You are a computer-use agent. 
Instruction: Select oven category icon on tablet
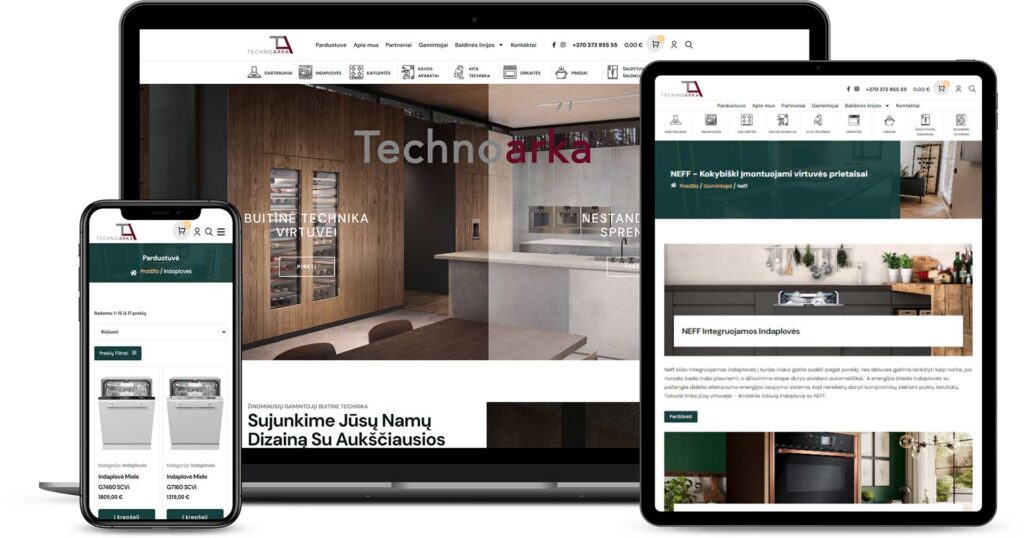point(854,120)
